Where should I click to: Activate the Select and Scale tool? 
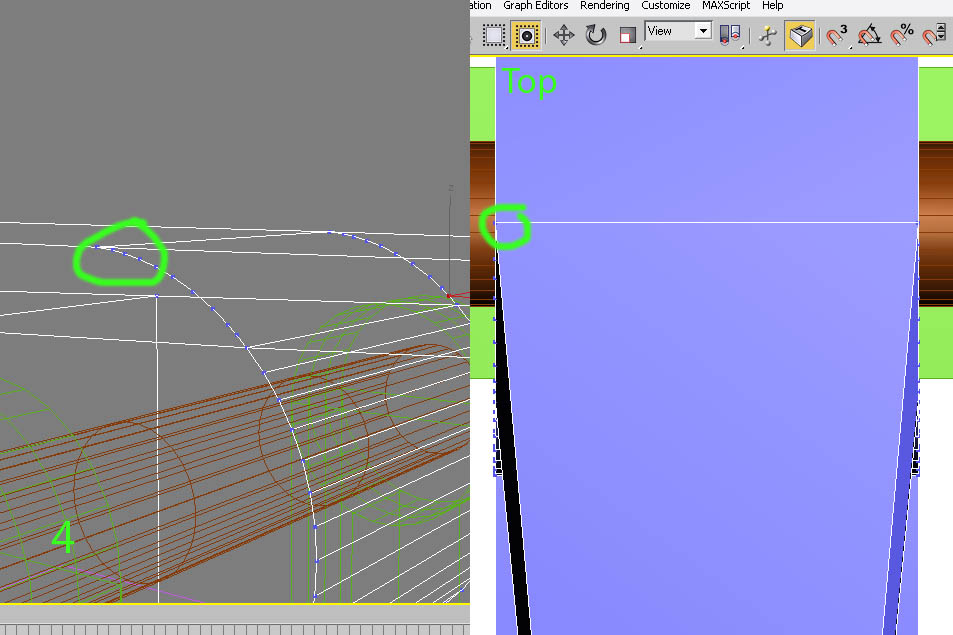627,35
